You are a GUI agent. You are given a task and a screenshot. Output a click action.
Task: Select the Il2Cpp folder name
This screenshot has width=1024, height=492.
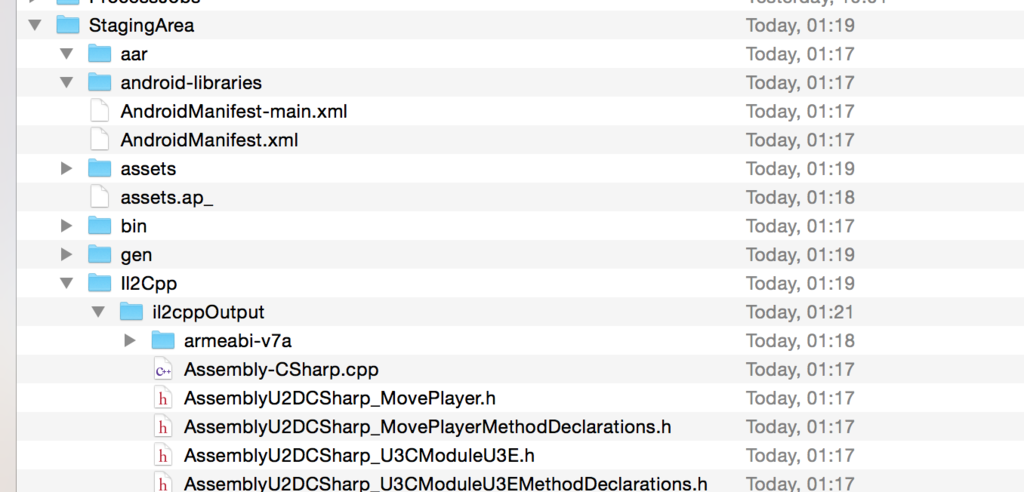149,284
